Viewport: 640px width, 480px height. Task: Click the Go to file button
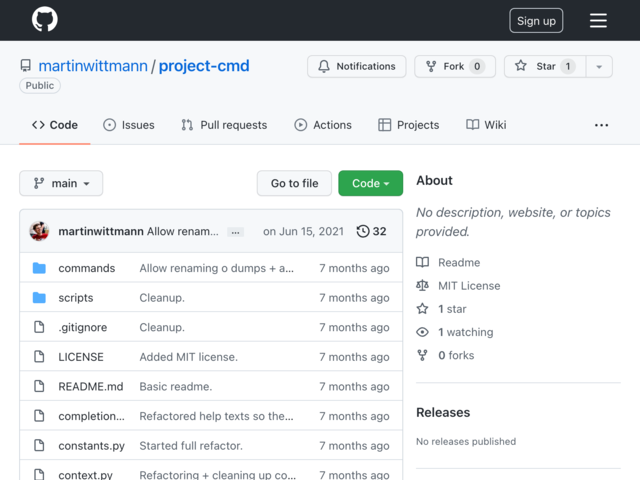(294, 183)
